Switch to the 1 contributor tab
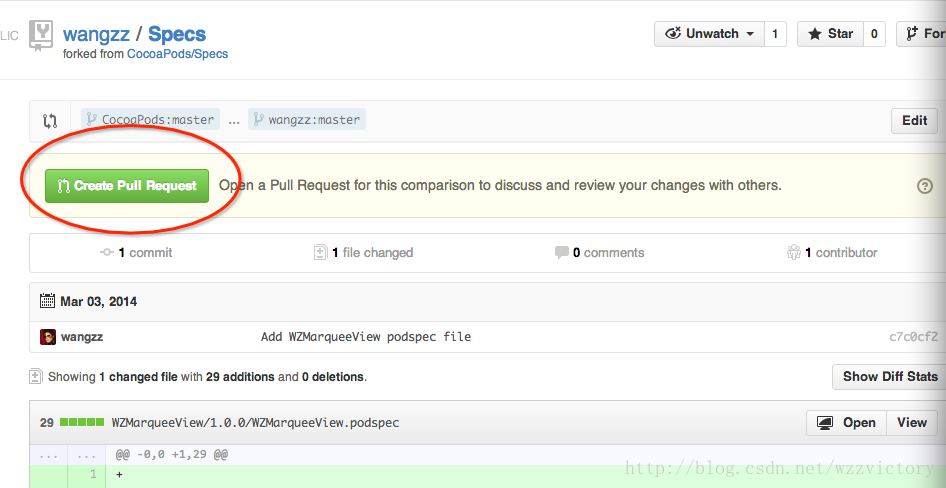 [832, 253]
